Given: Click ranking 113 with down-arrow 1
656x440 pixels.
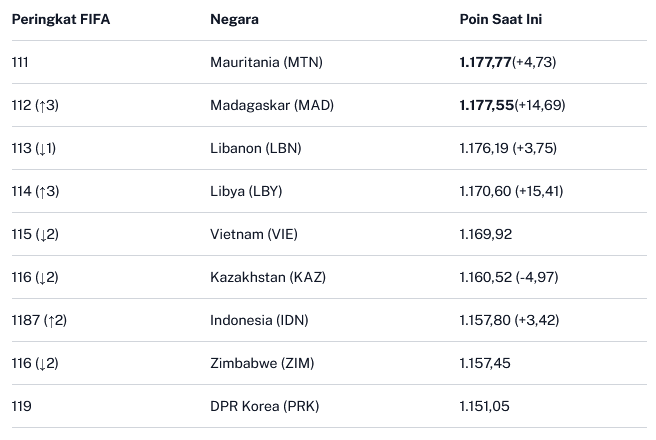Looking at the screenshot, I should click(x=34, y=148).
